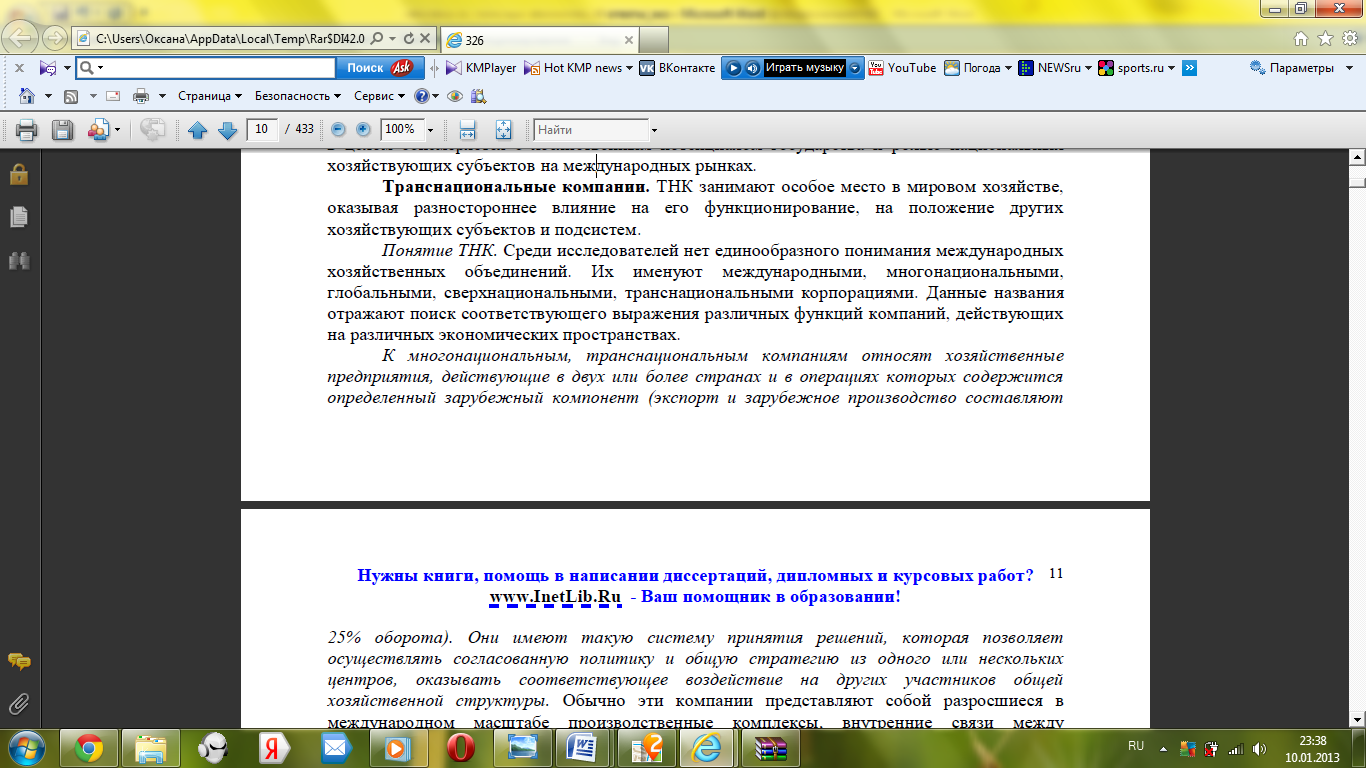Click the Print icon in PDF toolbar
The width and height of the screenshot is (1366, 768).
click(26, 130)
